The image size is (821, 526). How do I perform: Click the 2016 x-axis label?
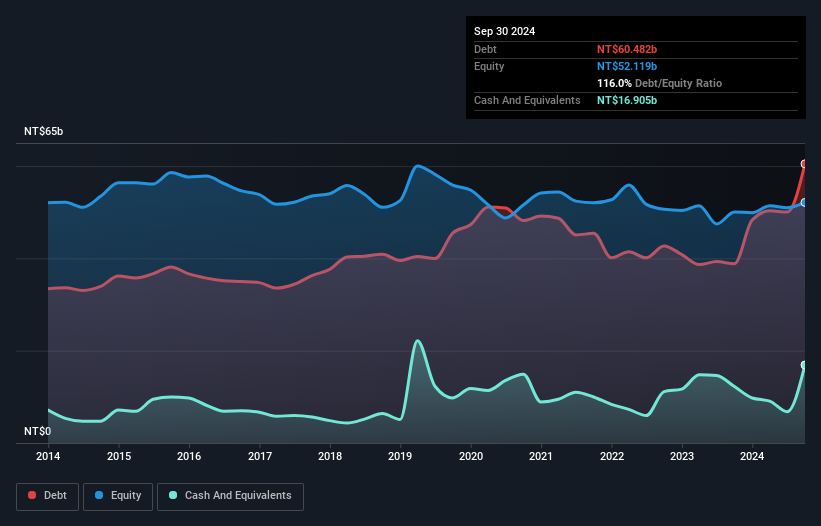189,456
